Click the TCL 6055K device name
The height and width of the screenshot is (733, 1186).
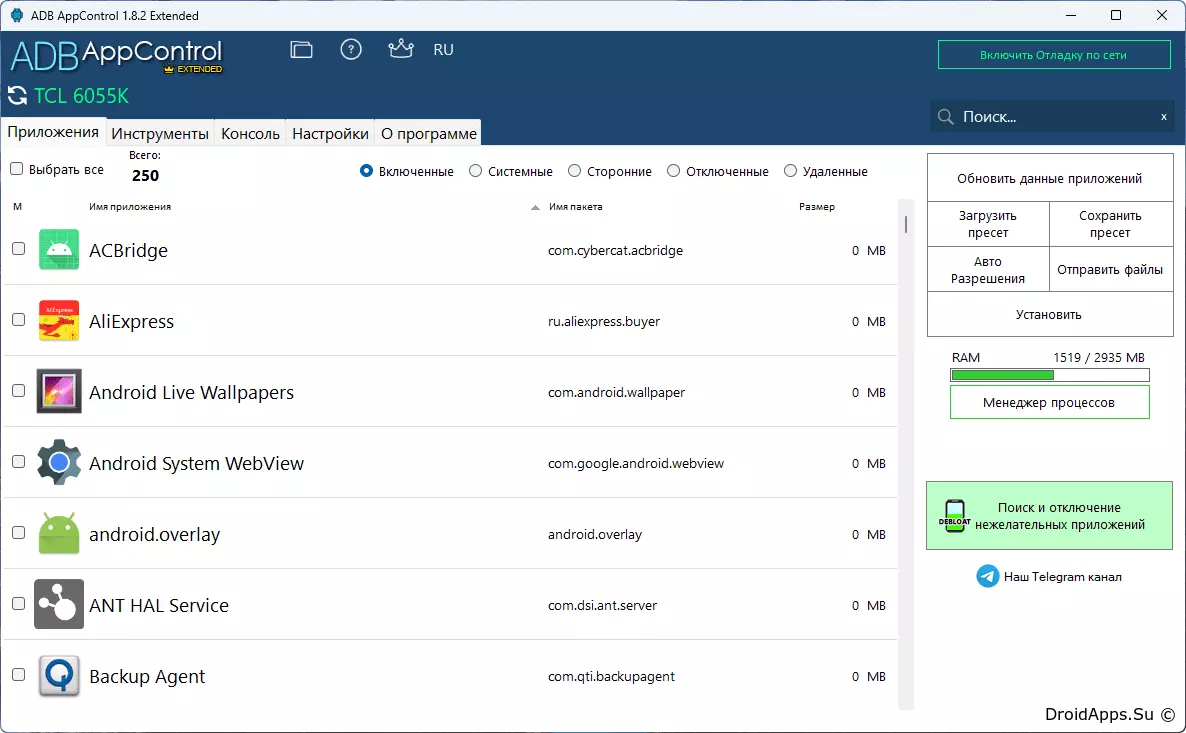click(x=82, y=96)
